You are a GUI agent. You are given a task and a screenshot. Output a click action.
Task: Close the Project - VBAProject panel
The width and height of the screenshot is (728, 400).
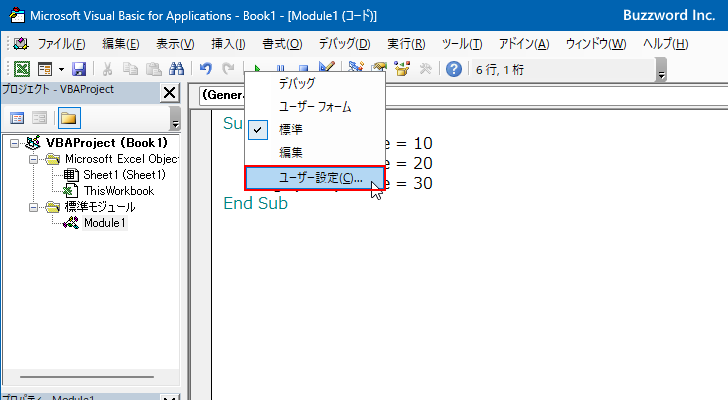pyautogui.click(x=170, y=92)
